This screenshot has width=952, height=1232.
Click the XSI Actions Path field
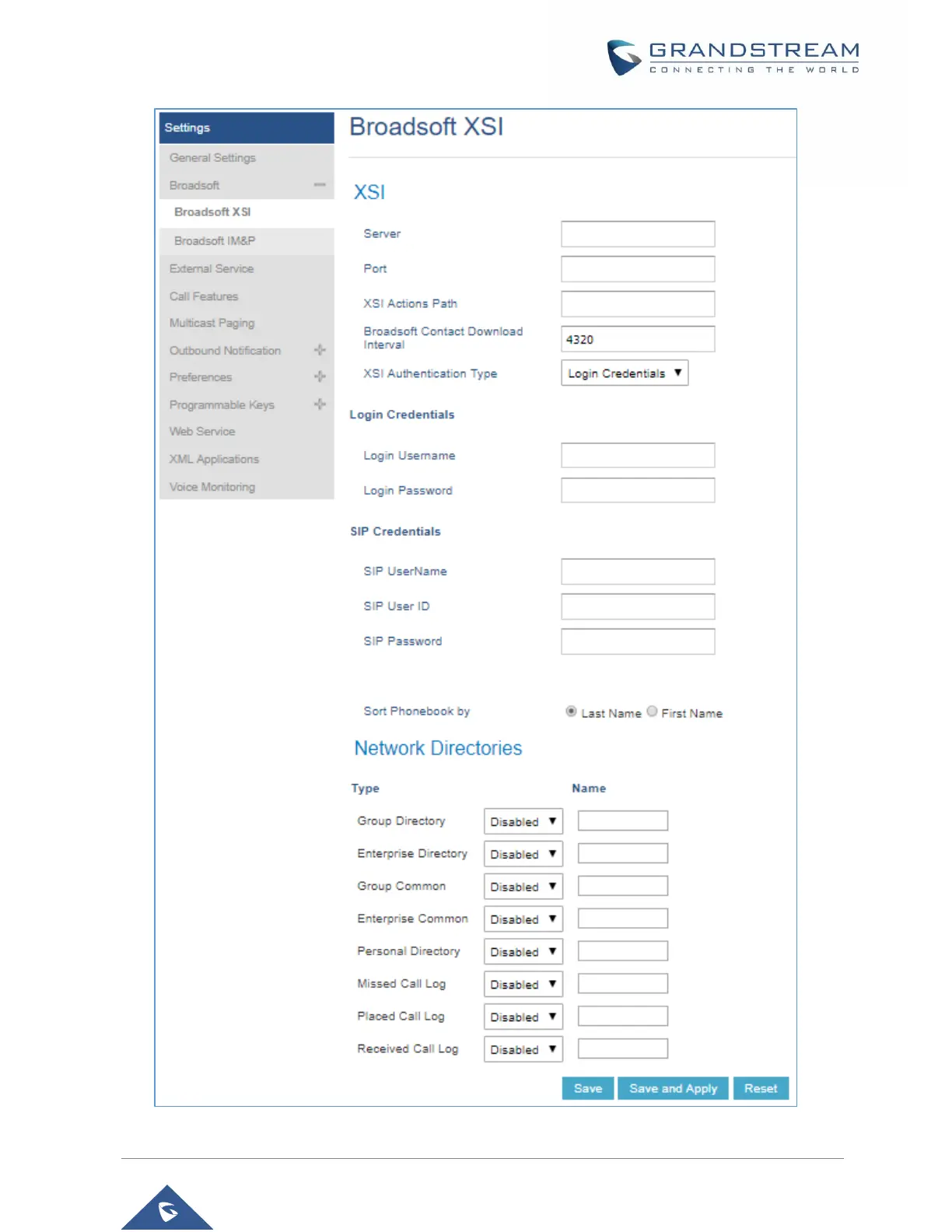click(x=638, y=304)
